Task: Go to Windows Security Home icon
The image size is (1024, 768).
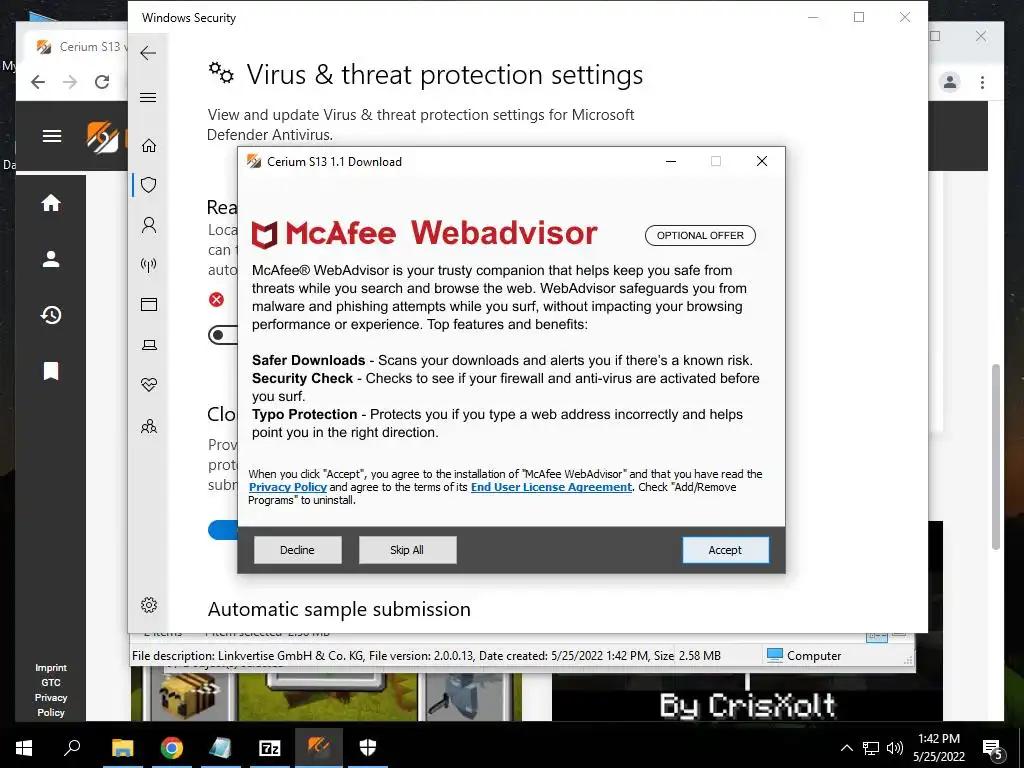Action: pos(149,145)
